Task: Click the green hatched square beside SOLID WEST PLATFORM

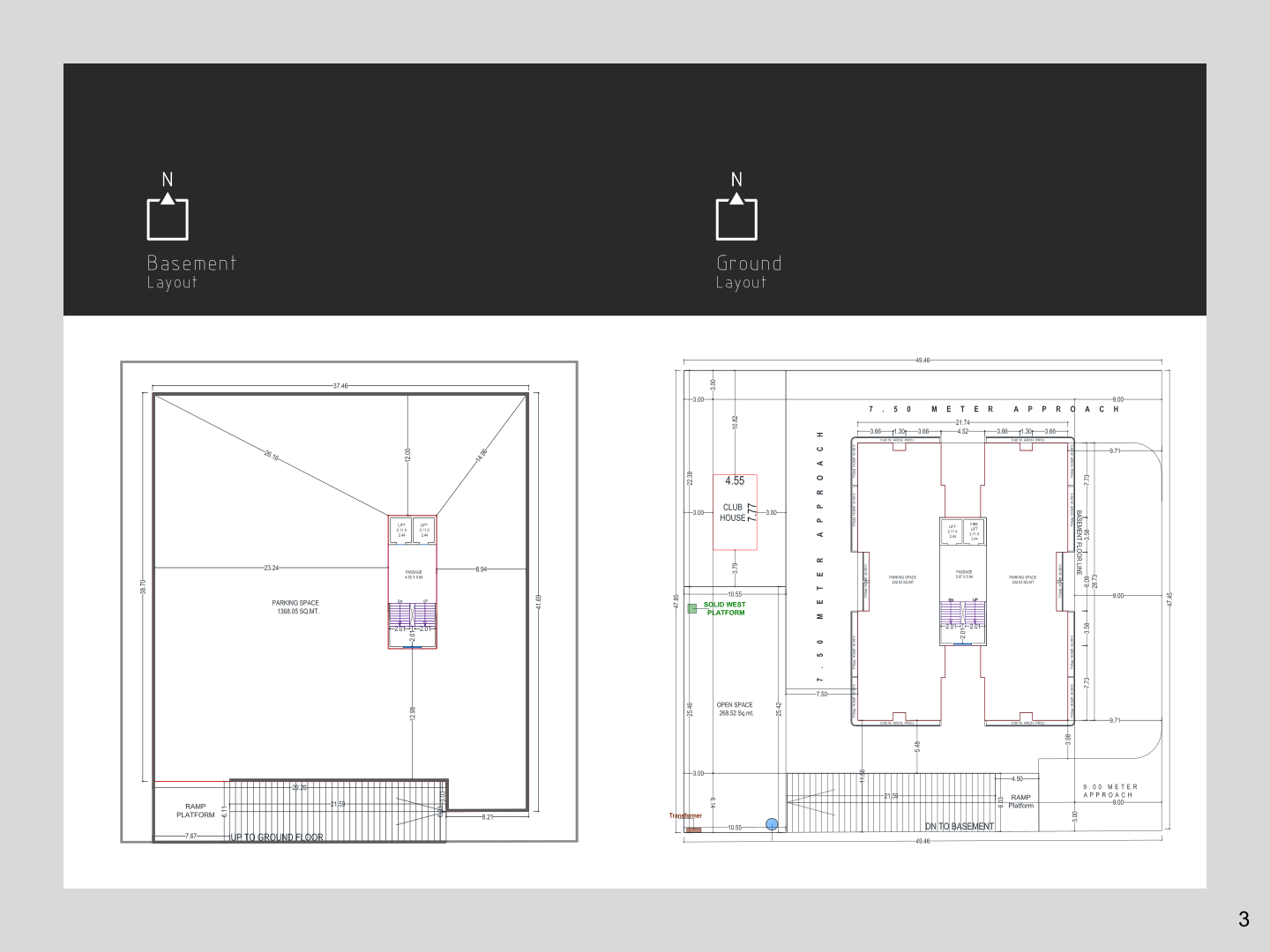Action: pyautogui.click(x=692, y=608)
